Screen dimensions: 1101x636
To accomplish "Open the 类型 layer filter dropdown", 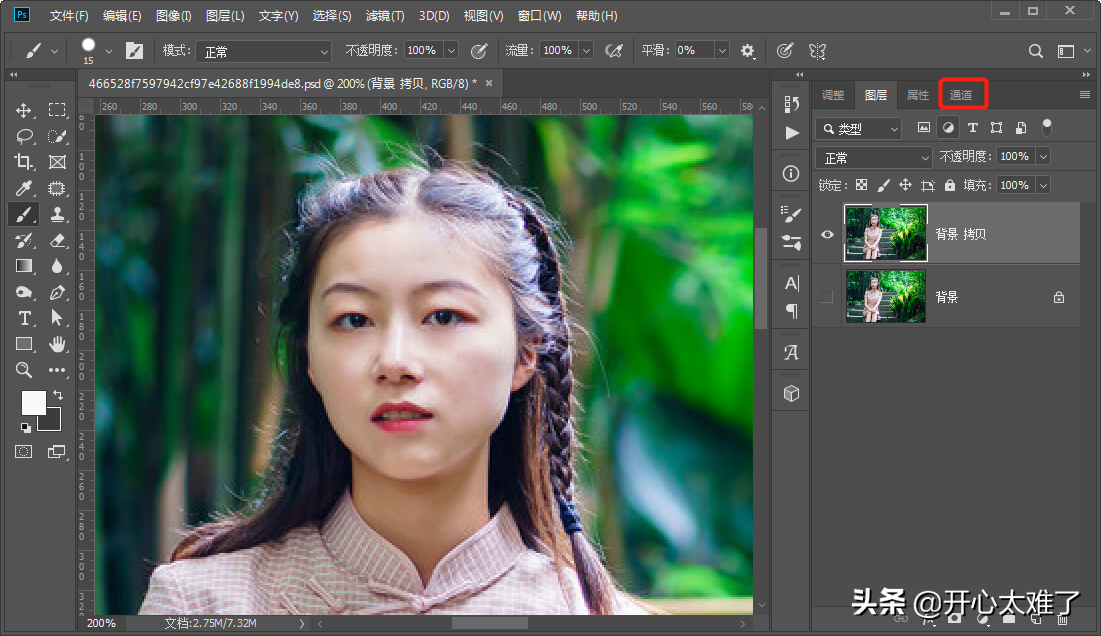I will tap(859, 129).
